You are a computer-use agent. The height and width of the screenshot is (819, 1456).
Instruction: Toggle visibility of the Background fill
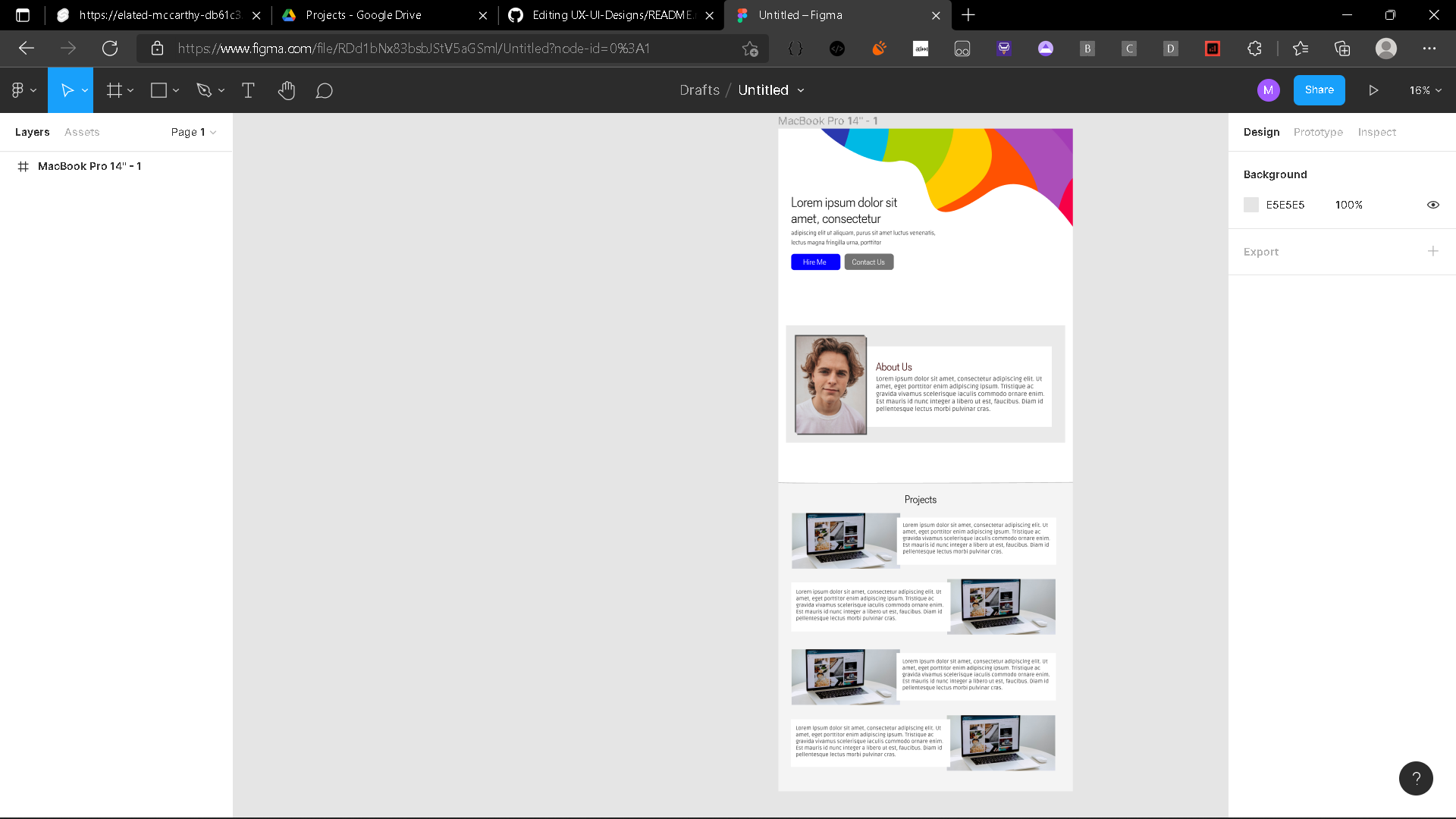point(1432,205)
